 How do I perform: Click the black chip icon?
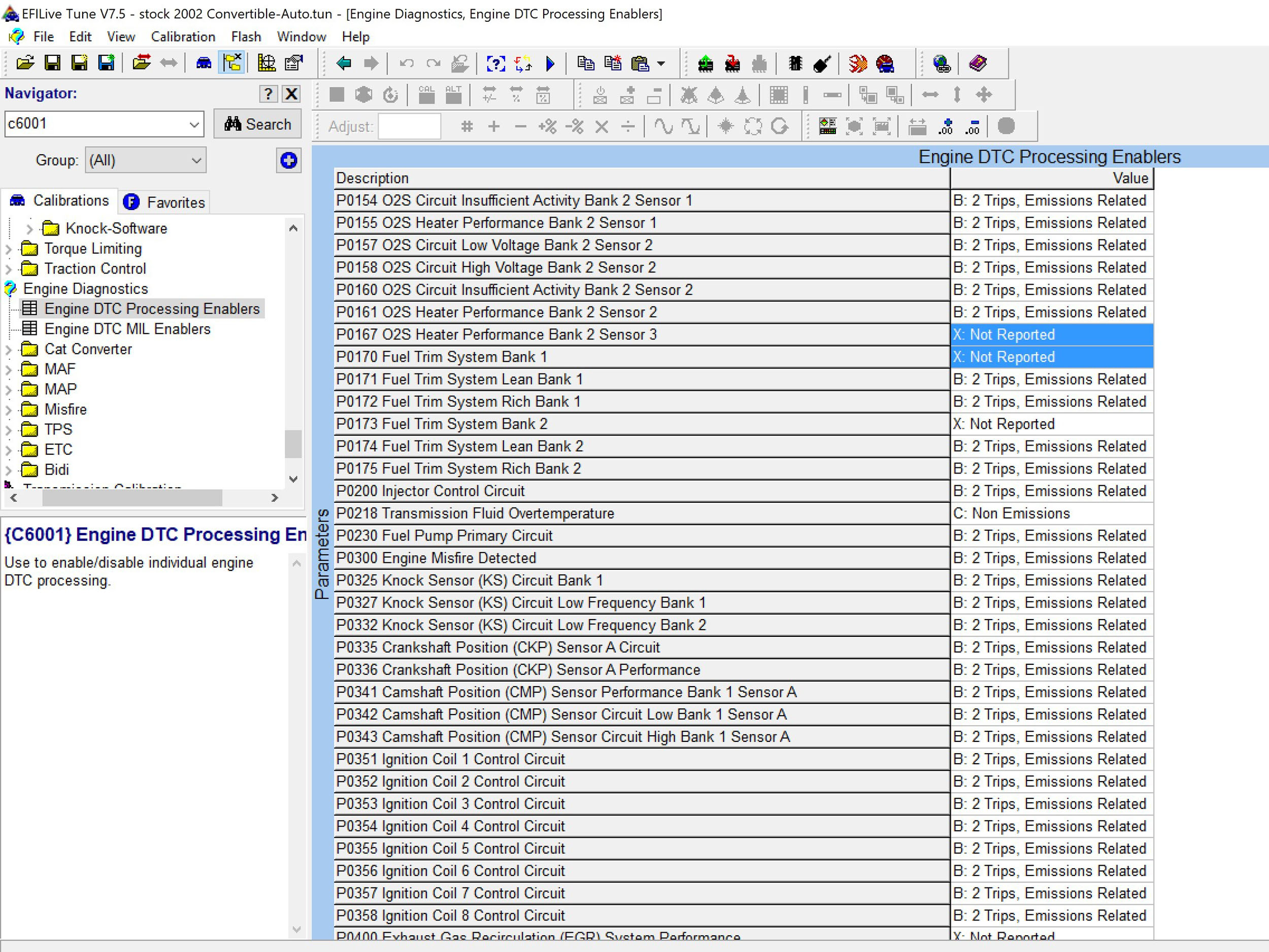tap(795, 63)
